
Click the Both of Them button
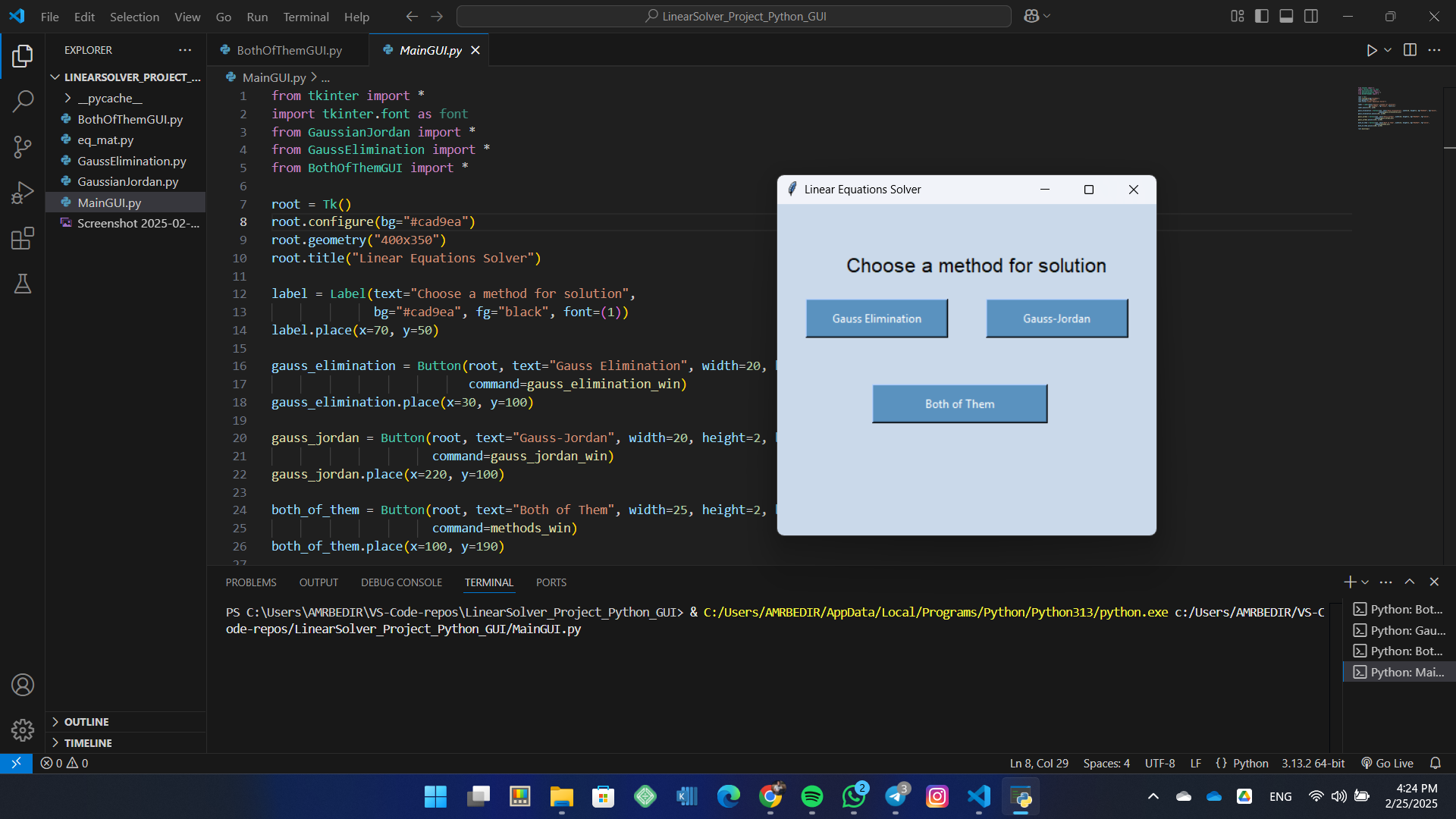click(959, 403)
